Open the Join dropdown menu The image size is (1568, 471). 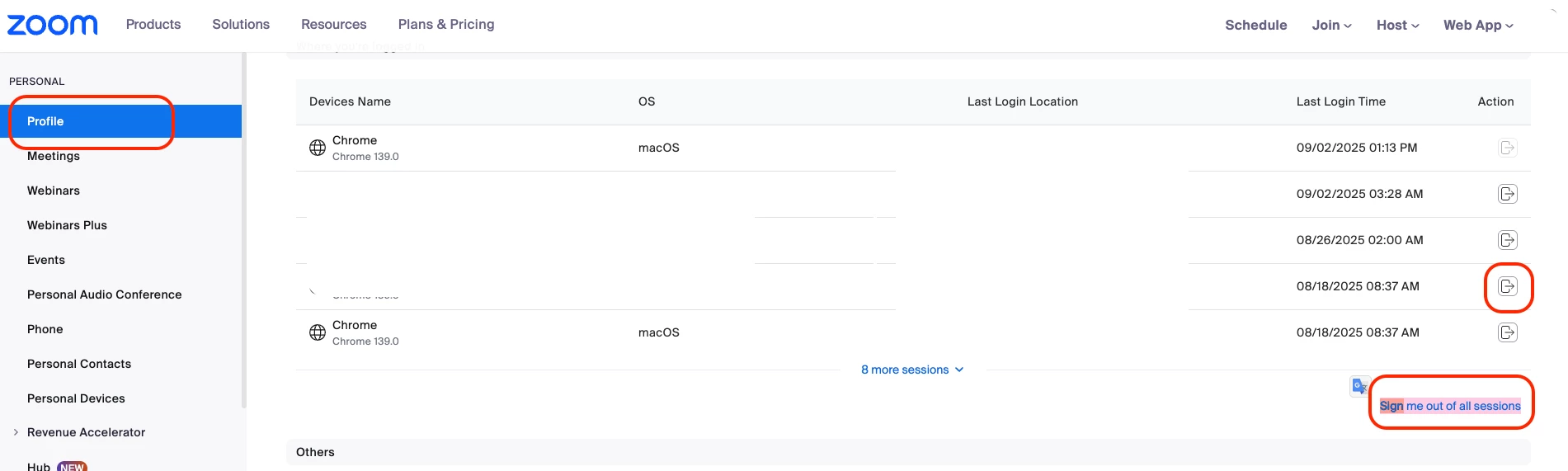(x=1331, y=25)
